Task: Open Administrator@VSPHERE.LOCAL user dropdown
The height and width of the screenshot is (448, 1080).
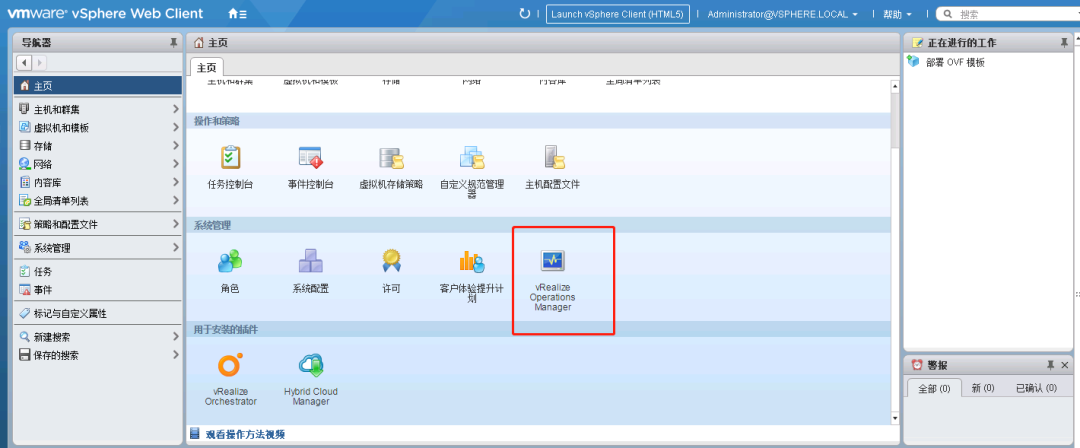Action: coord(782,14)
